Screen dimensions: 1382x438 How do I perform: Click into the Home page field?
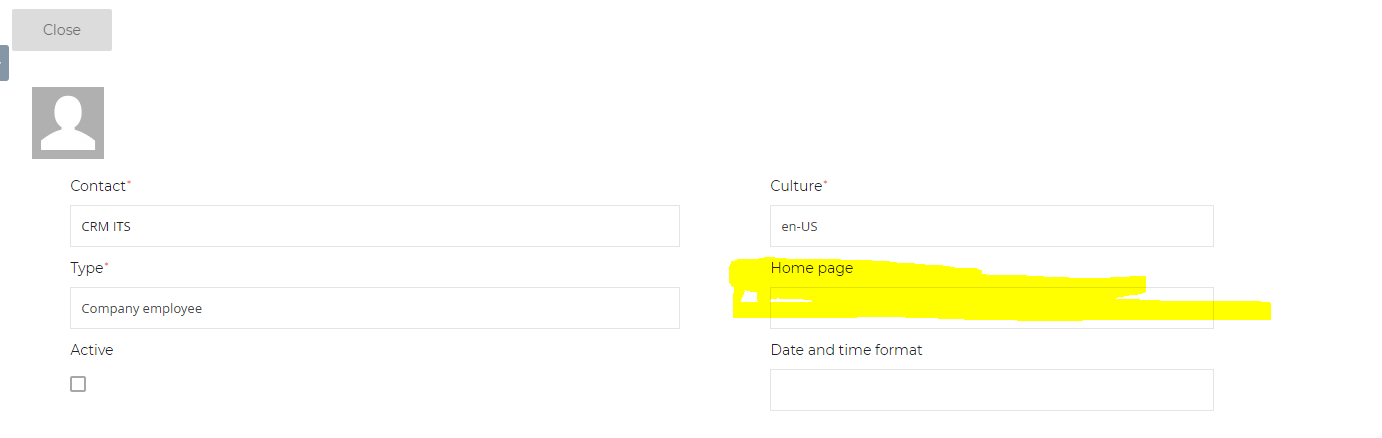point(992,308)
